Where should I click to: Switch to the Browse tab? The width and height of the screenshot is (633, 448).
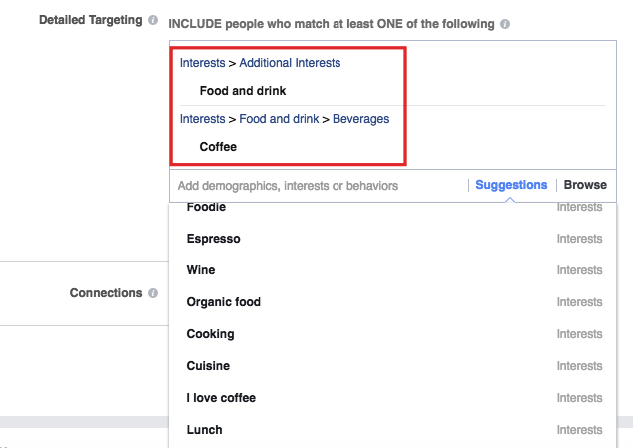coord(585,185)
